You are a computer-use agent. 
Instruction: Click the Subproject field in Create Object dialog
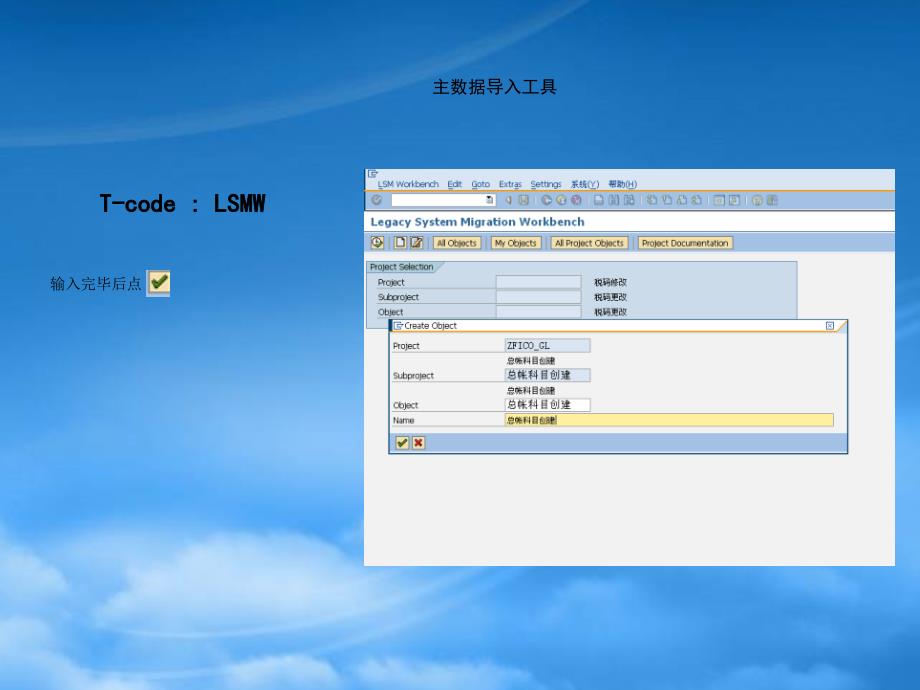[x=547, y=375]
